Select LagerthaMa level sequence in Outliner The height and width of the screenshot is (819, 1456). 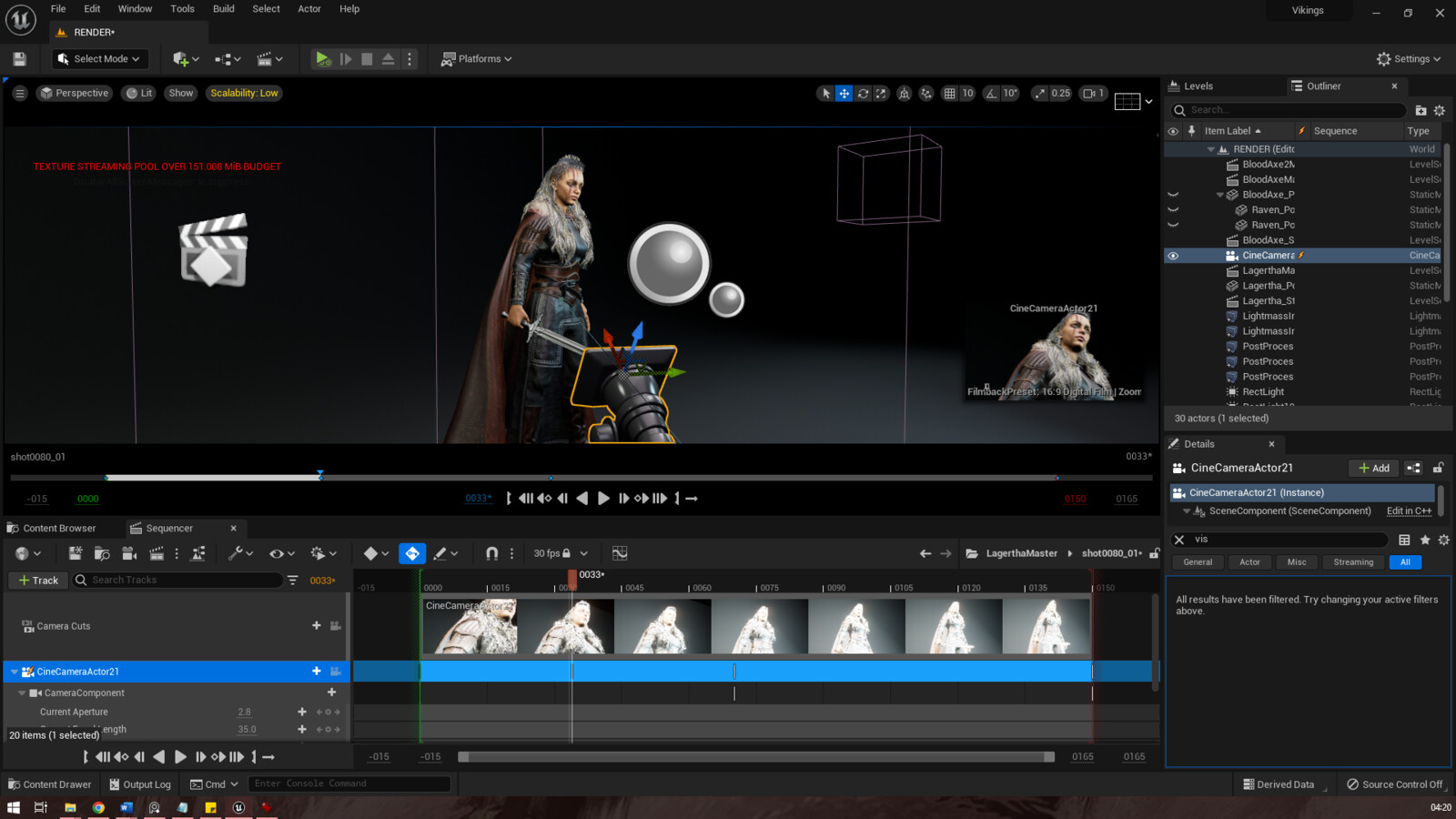(1268, 271)
